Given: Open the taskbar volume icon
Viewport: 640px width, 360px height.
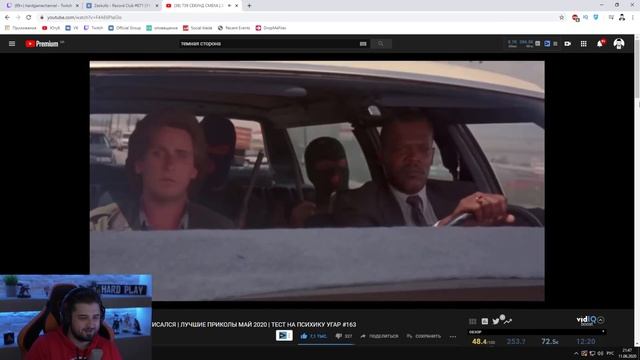Looking at the screenshot, I should coord(600,353).
